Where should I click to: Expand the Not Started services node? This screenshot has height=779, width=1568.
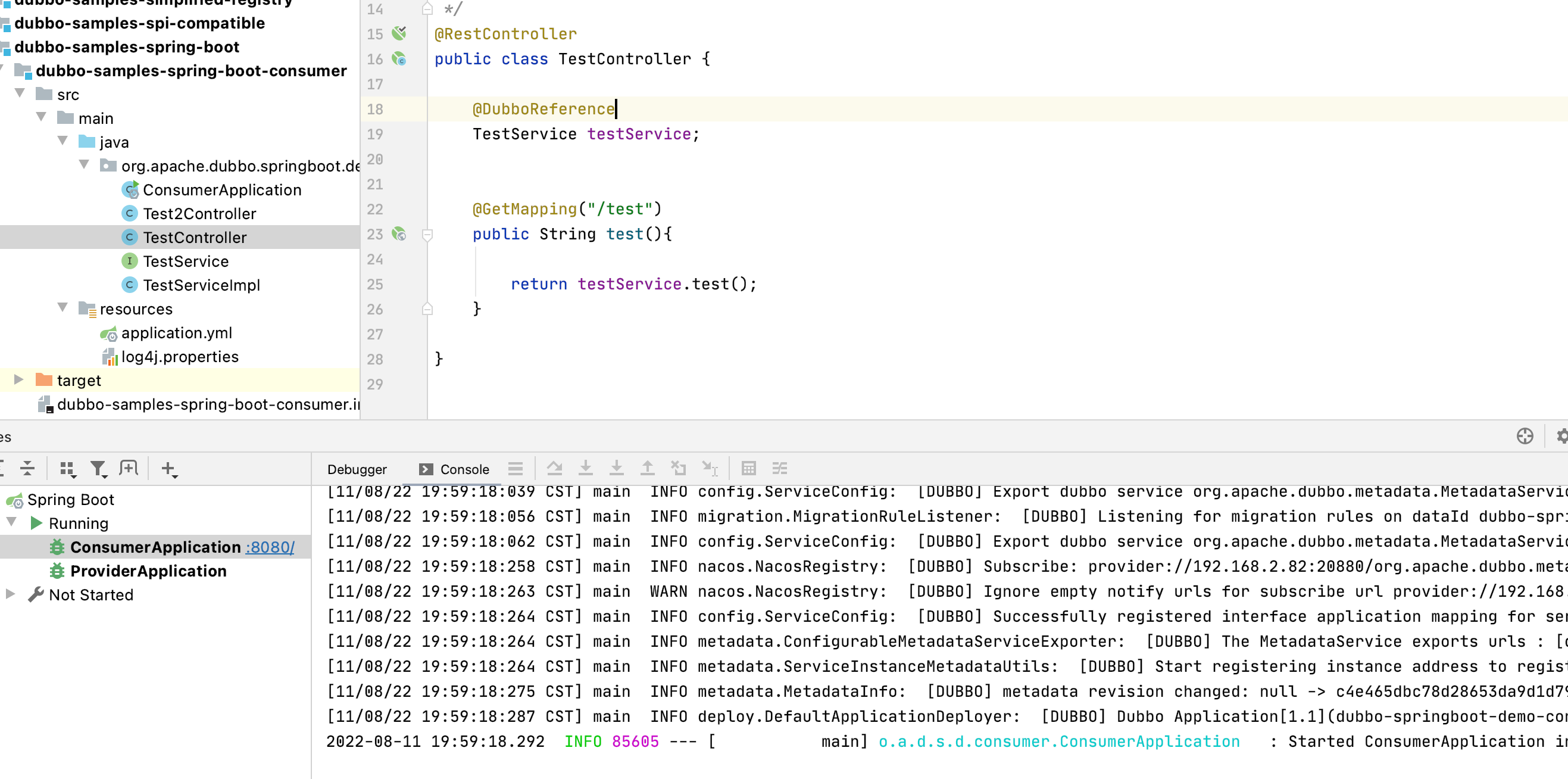10,594
